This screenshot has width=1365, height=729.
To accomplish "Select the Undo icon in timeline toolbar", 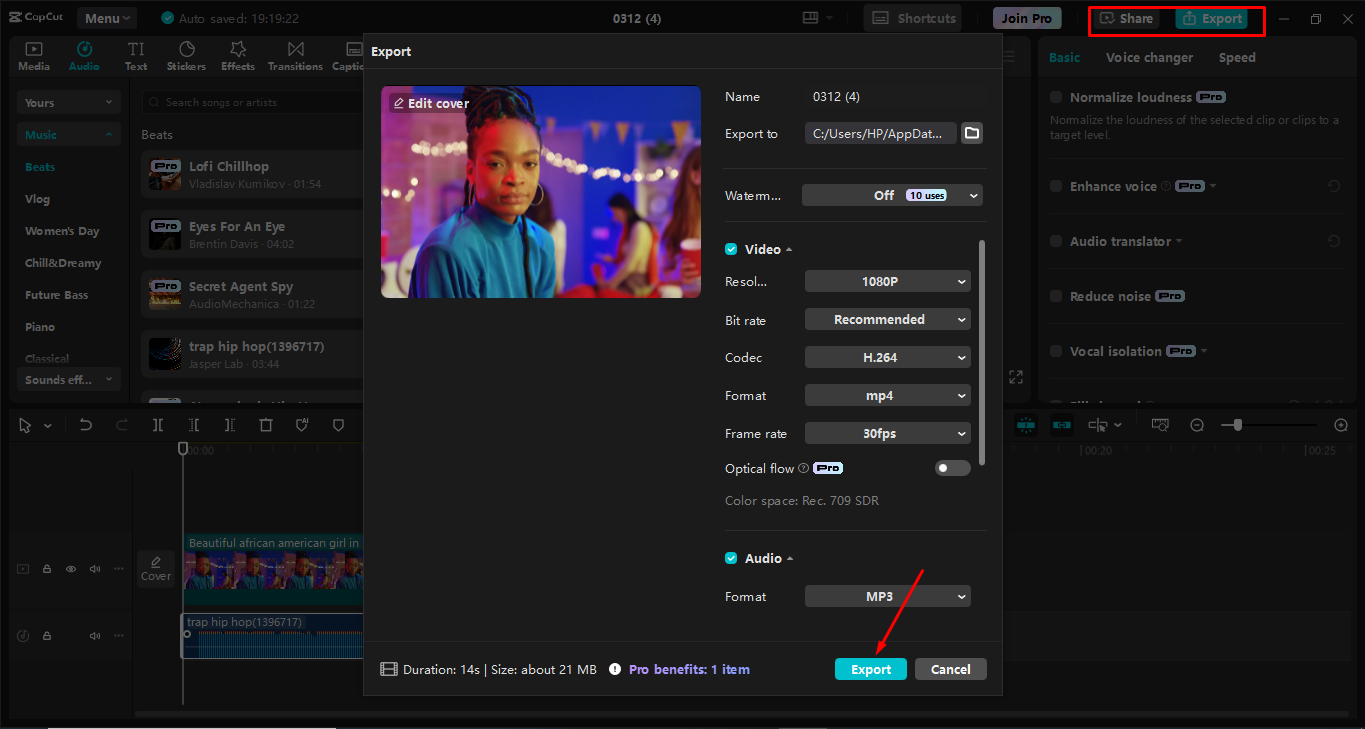I will 86,424.
